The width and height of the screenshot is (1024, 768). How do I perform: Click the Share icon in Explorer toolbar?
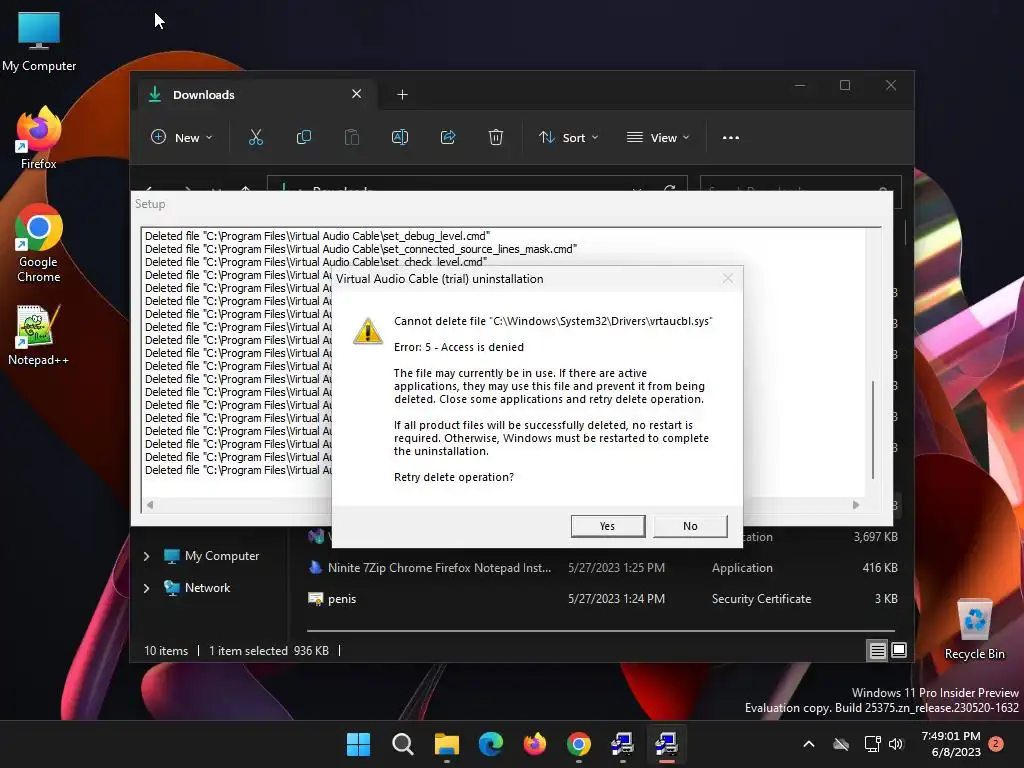coord(448,138)
